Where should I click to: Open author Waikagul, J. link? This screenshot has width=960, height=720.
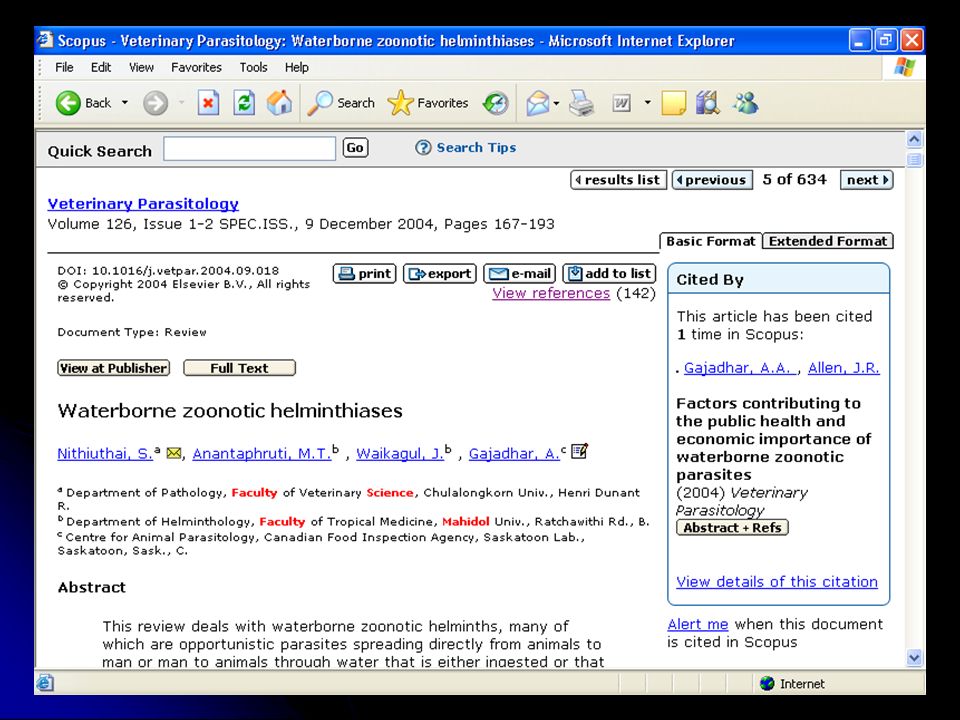pos(400,454)
